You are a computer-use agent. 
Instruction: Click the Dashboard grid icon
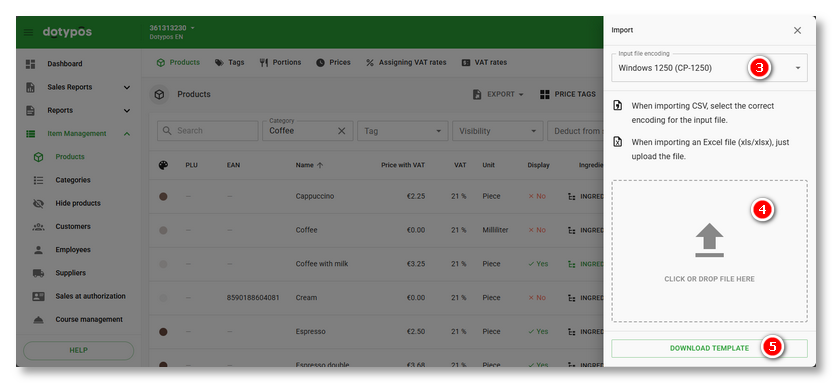tap(31, 64)
